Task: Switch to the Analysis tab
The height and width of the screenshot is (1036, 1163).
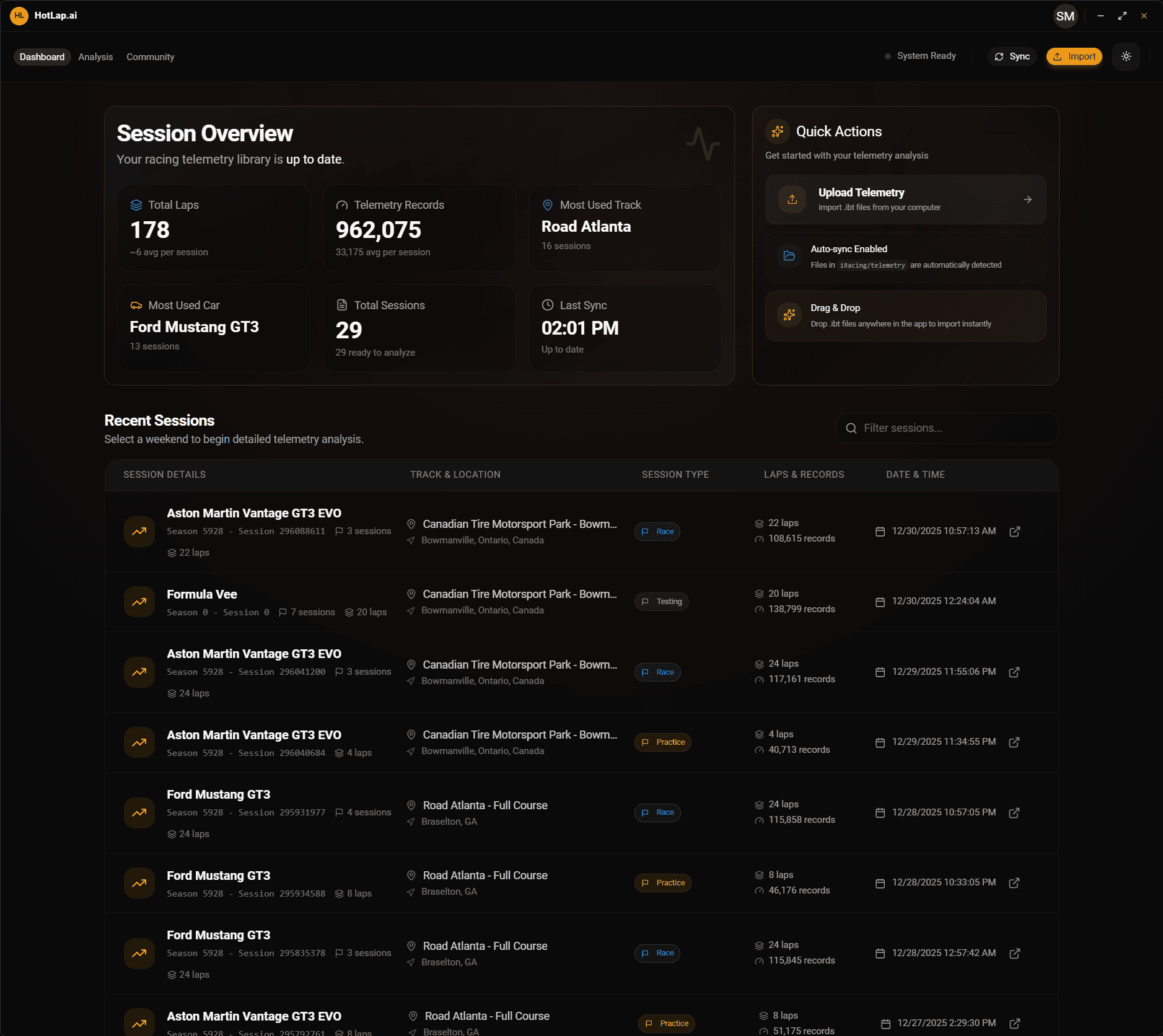Action: (x=95, y=56)
